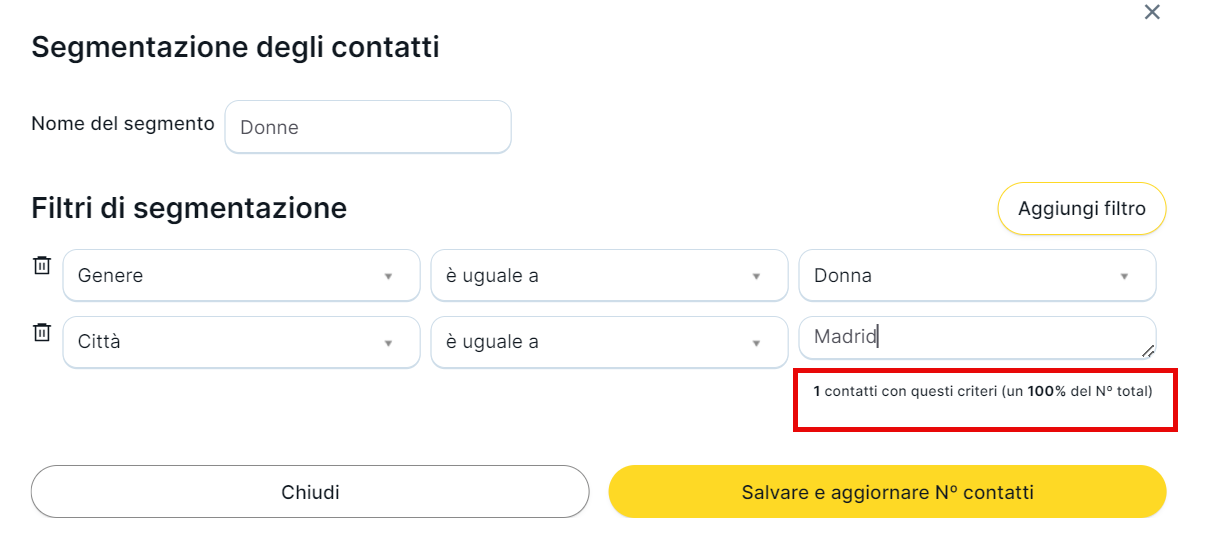Click the bold 100% percentage value

coord(1046,392)
